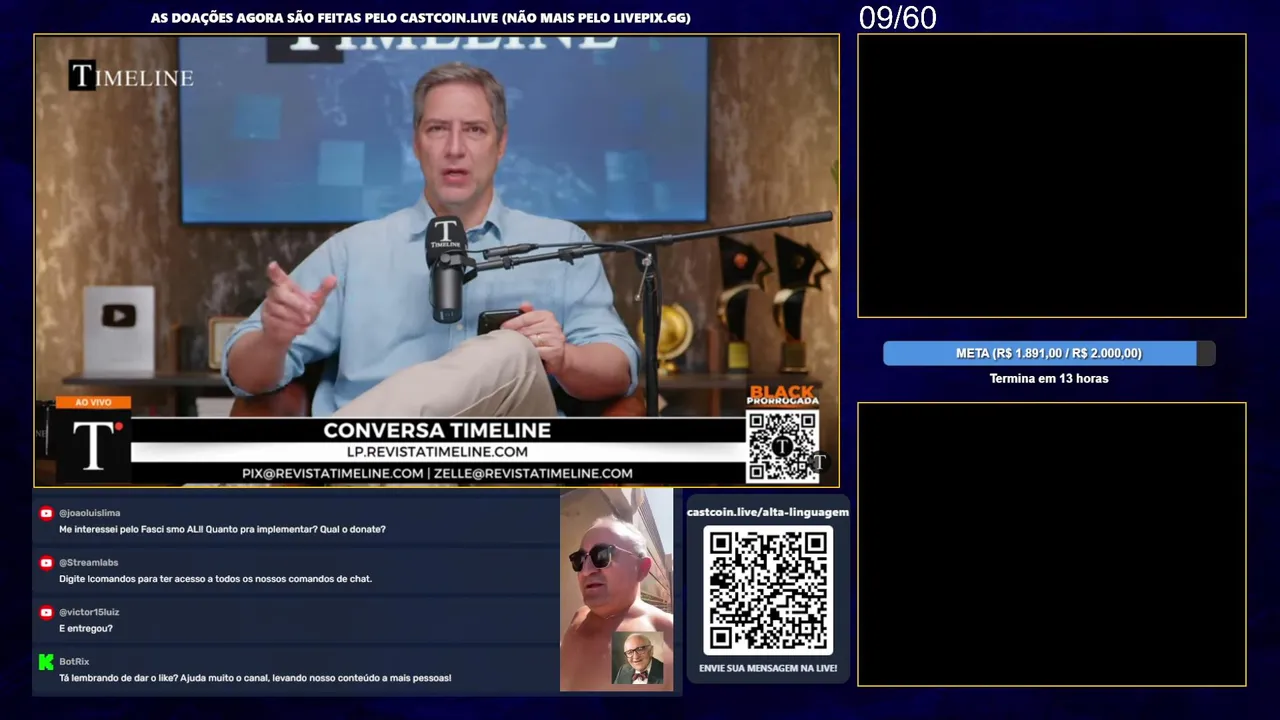Click the QR code in video banner
Viewport: 1280px width, 720px height.
tap(782, 445)
